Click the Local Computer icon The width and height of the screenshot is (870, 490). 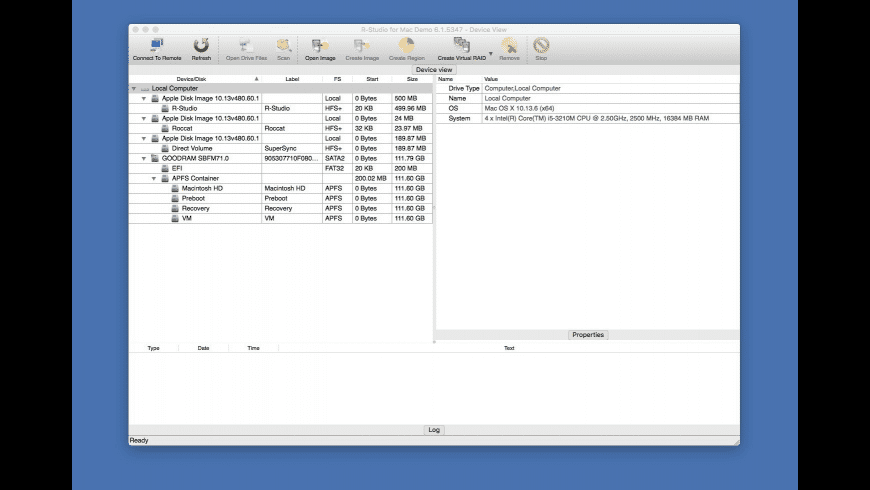click(x=145, y=88)
